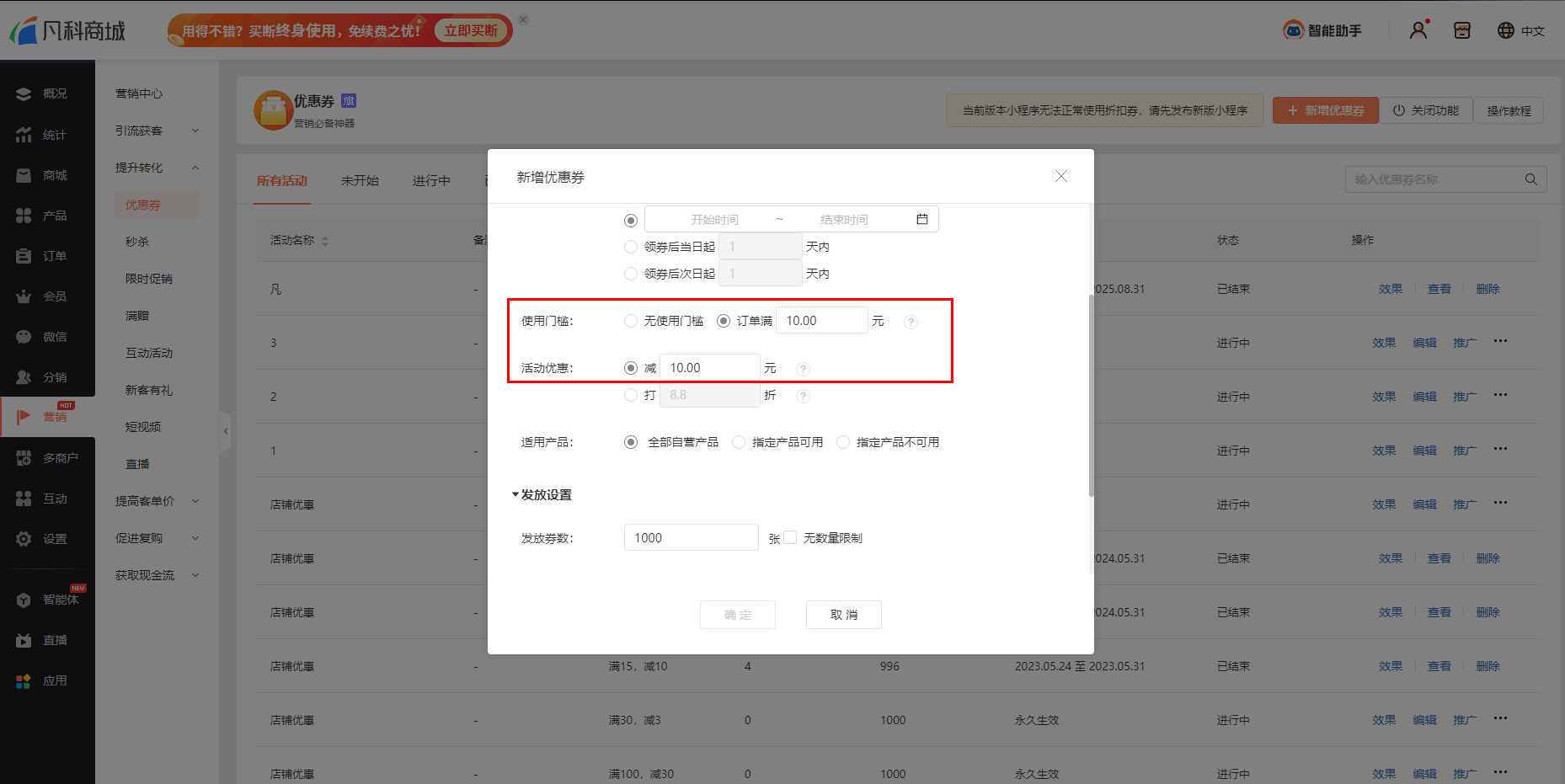
Task: Click help icon beside 打折 discount field
Action: tap(804, 396)
